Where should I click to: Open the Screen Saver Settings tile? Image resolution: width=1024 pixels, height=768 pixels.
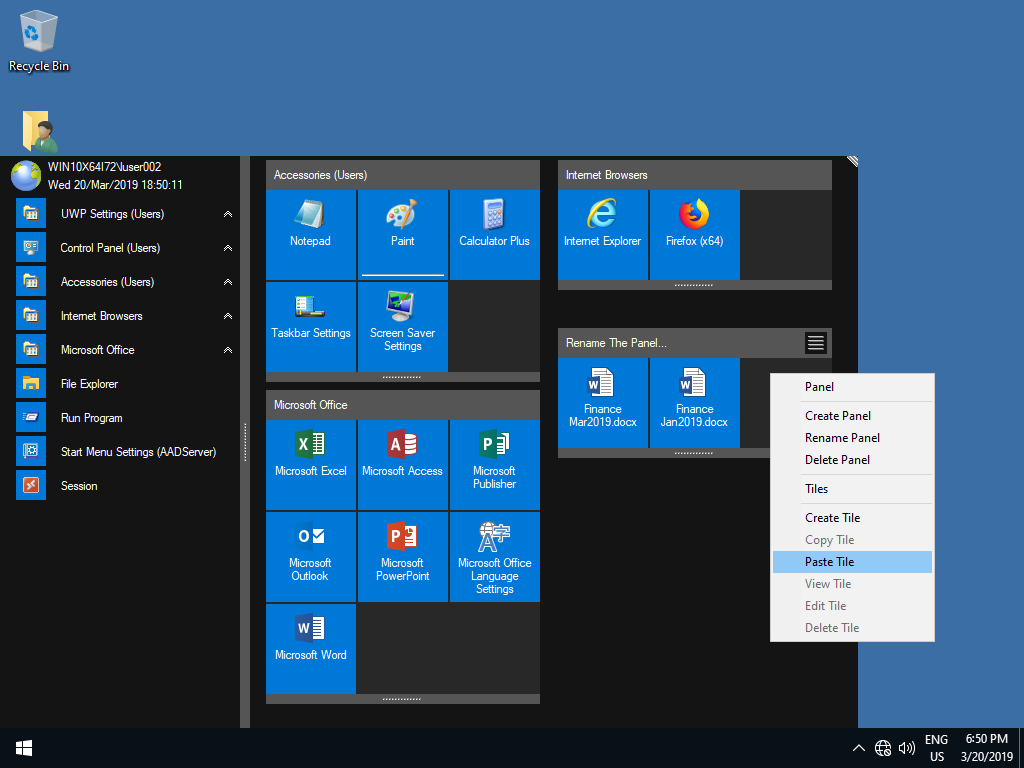pos(402,326)
